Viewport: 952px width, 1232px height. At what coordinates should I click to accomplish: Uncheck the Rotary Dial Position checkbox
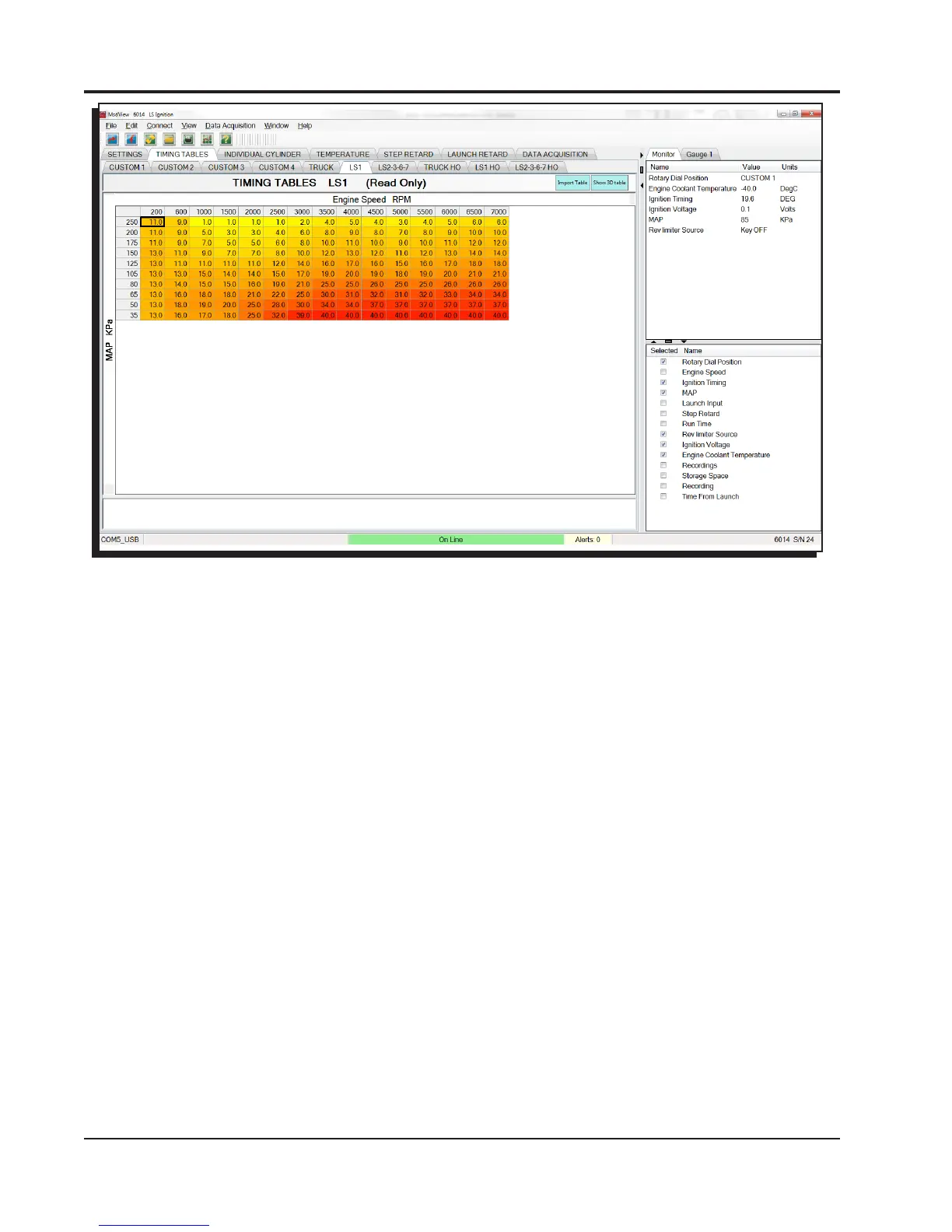tap(663, 362)
